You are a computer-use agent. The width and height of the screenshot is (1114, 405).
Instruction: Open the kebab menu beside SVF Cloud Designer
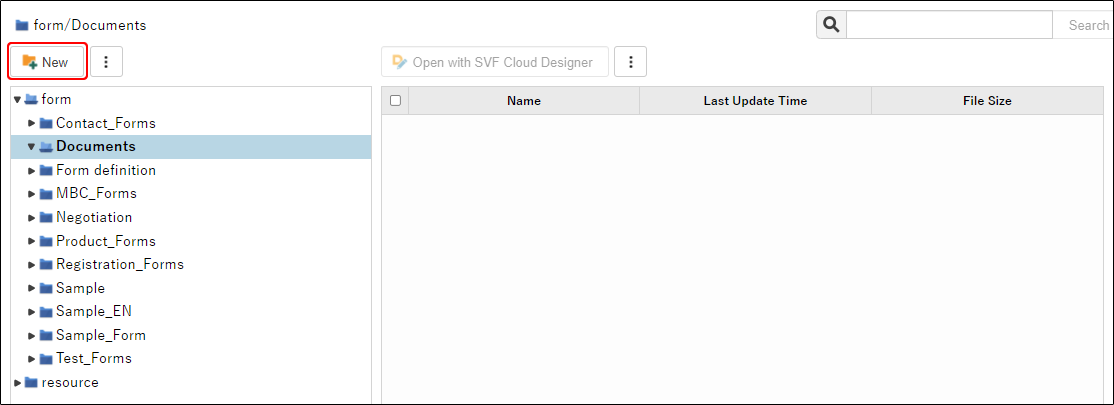click(x=630, y=62)
